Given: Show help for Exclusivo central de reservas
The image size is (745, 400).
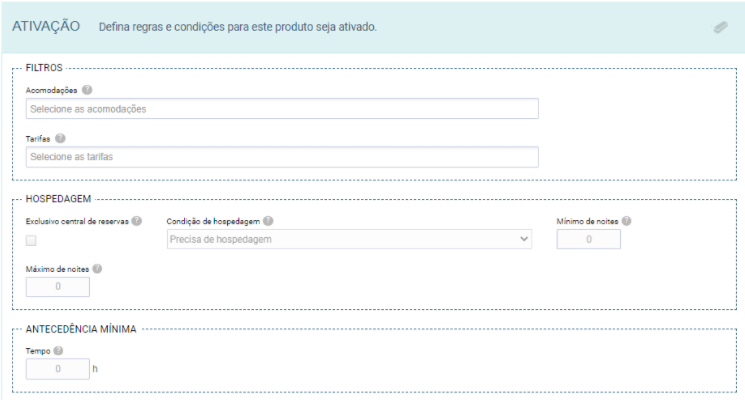Looking at the screenshot, I should tap(137, 221).
